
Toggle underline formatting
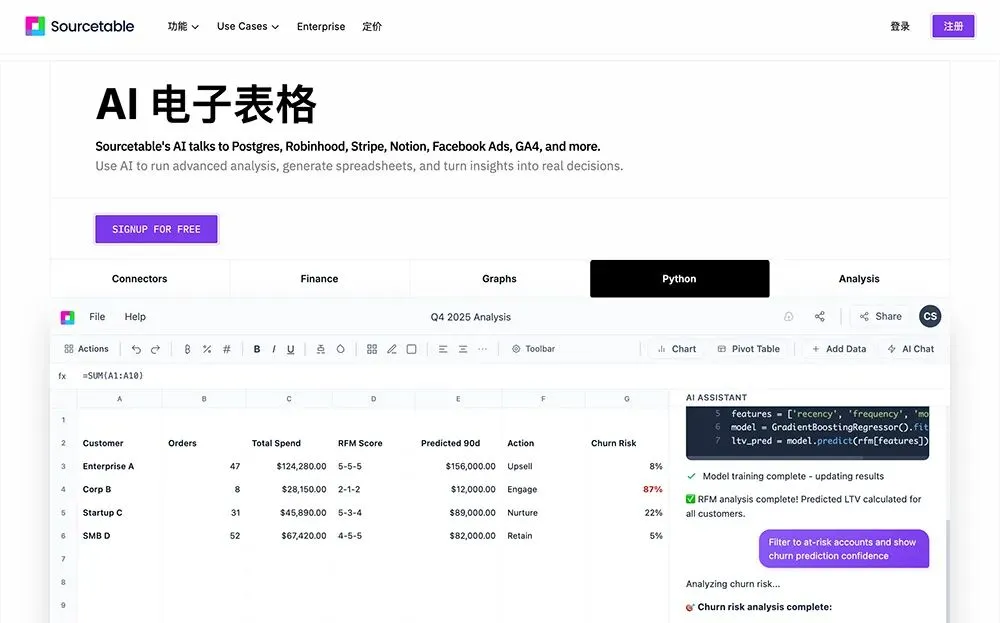[x=291, y=349]
